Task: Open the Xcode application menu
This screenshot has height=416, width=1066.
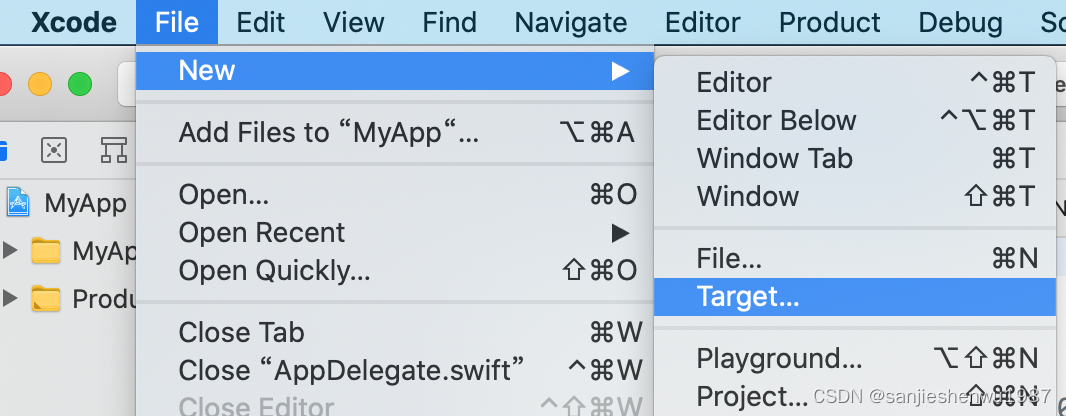Action: pyautogui.click(x=73, y=22)
